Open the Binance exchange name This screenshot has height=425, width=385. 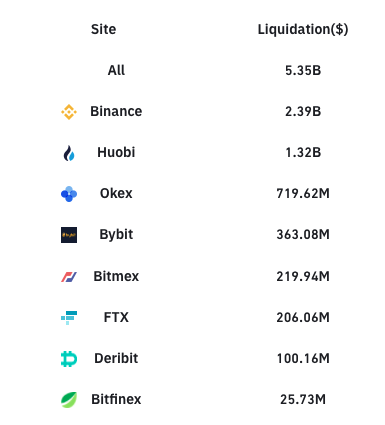click(116, 111)
